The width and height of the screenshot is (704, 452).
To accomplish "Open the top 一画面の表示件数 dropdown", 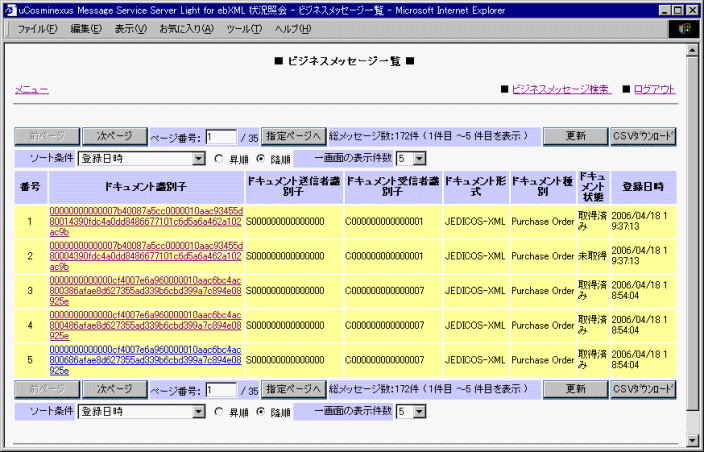I will (419, 158).
